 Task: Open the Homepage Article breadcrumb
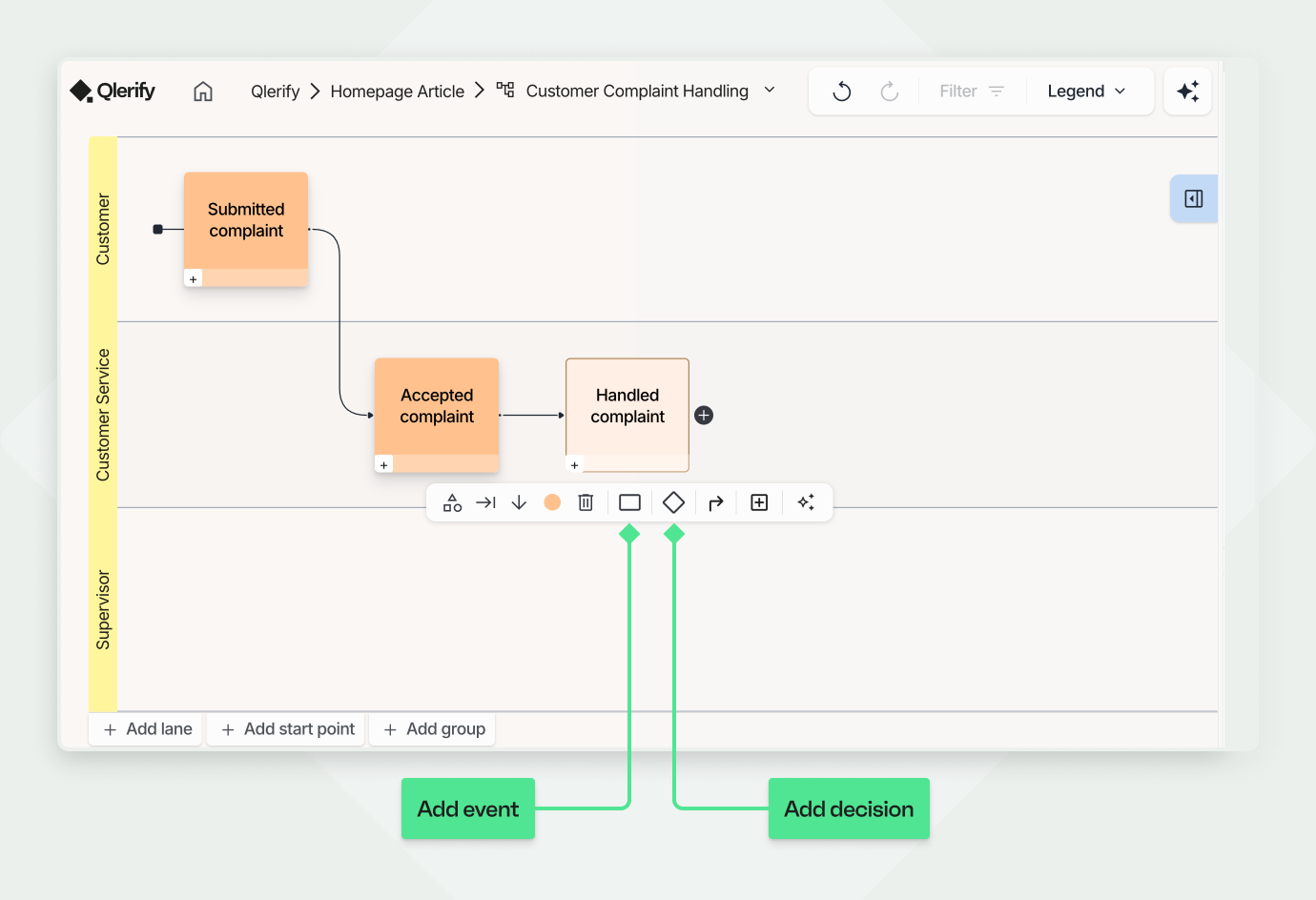[x=397, y=92]
